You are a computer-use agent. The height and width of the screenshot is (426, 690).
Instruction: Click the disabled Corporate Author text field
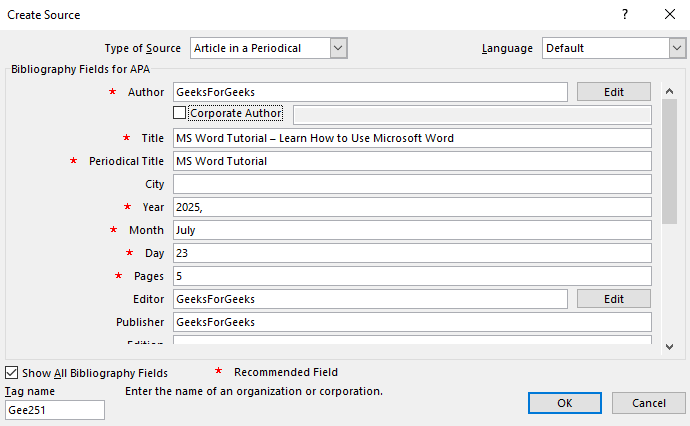[x=472, y=115]
